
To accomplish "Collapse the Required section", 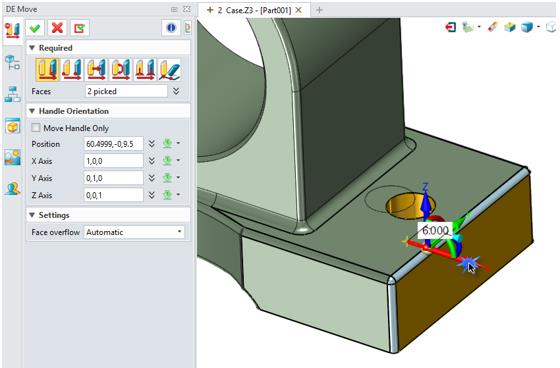I will (32, 48).
